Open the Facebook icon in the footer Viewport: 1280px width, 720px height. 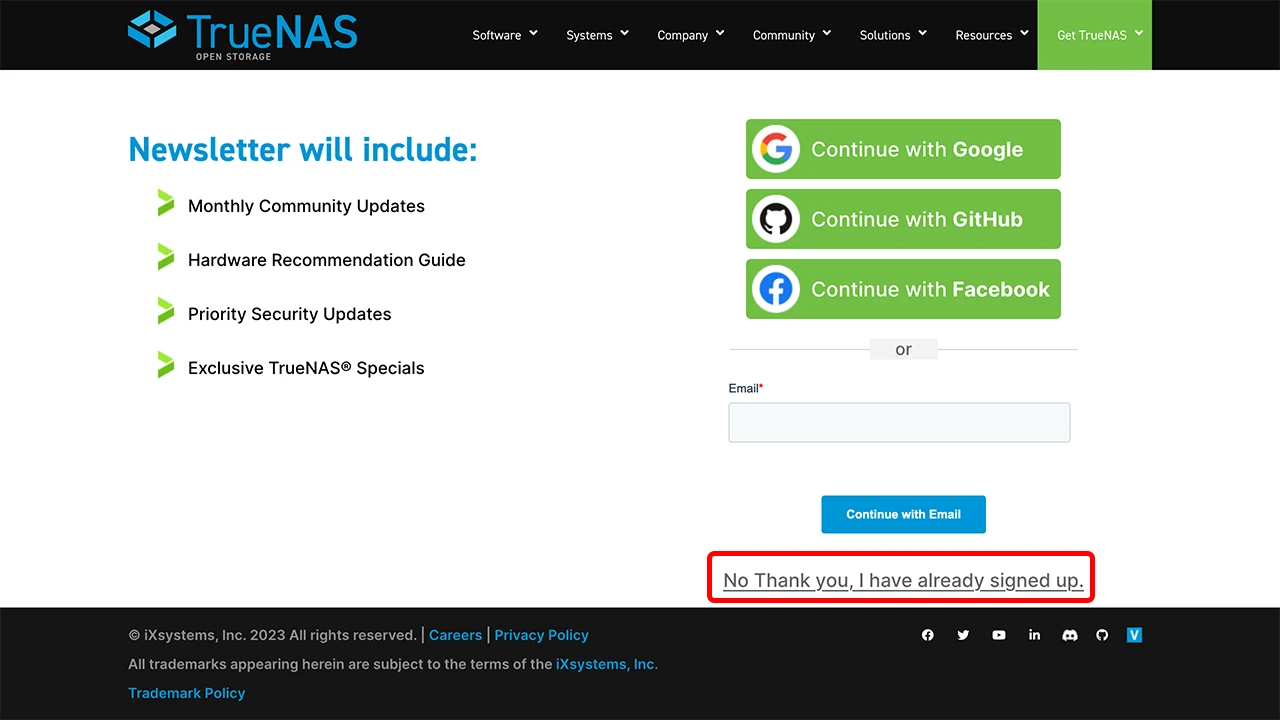[x=927, y=635]
